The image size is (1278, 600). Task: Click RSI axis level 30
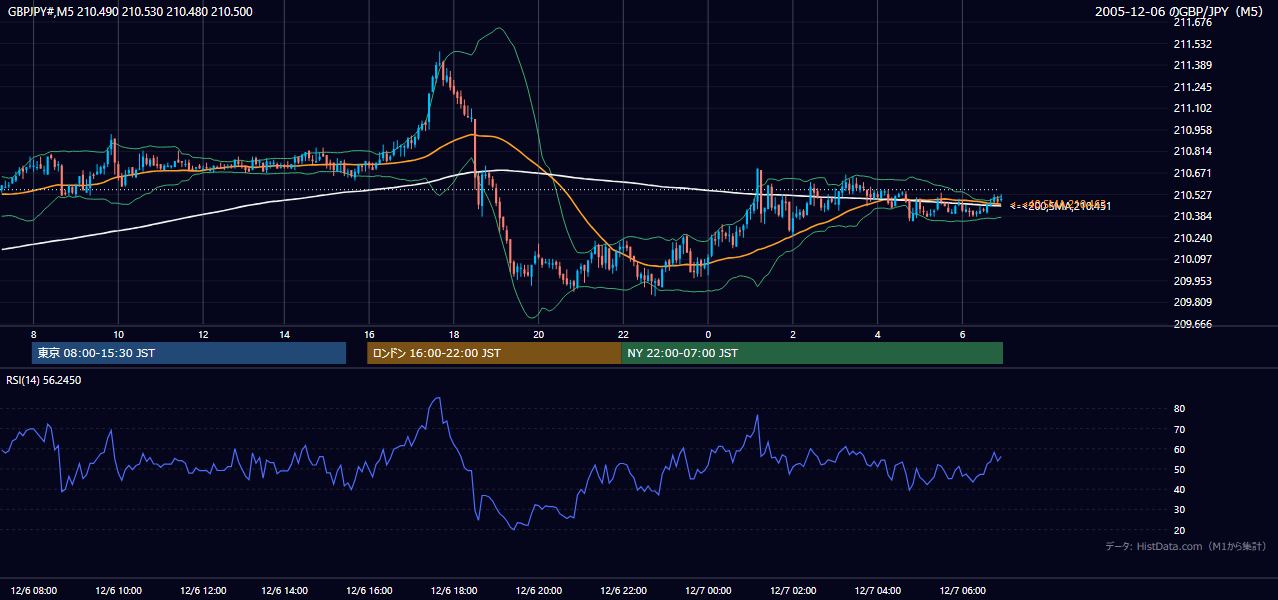1180,510
